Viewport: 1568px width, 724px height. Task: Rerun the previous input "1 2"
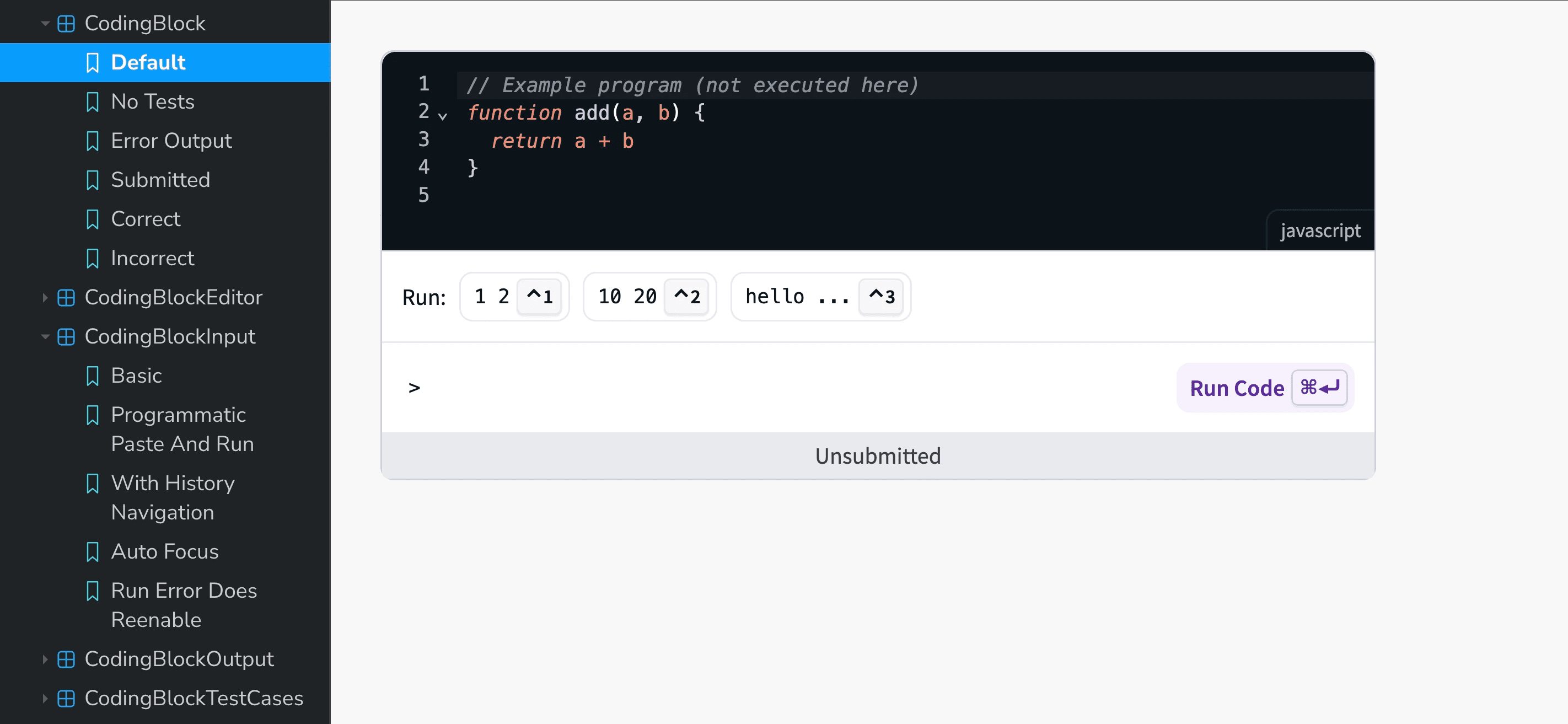click(x=514, y=297)
